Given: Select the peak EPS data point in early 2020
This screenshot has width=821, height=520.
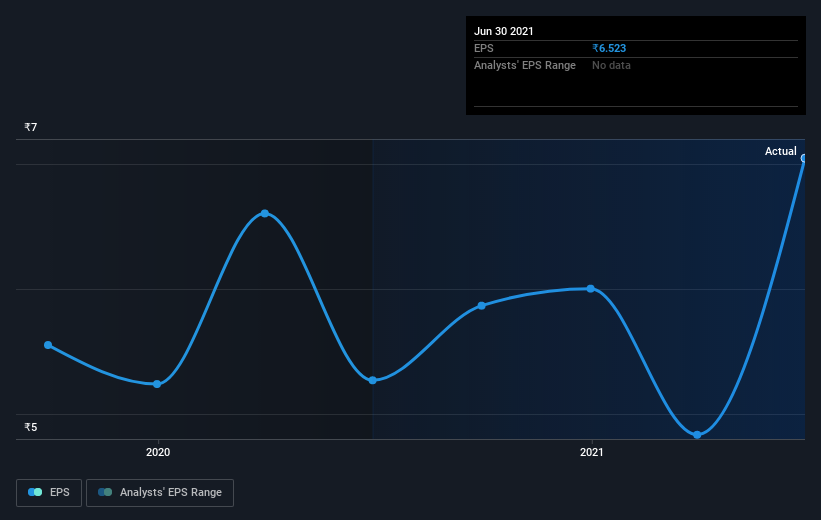Looking at the screenshot, I should [265, 213].
